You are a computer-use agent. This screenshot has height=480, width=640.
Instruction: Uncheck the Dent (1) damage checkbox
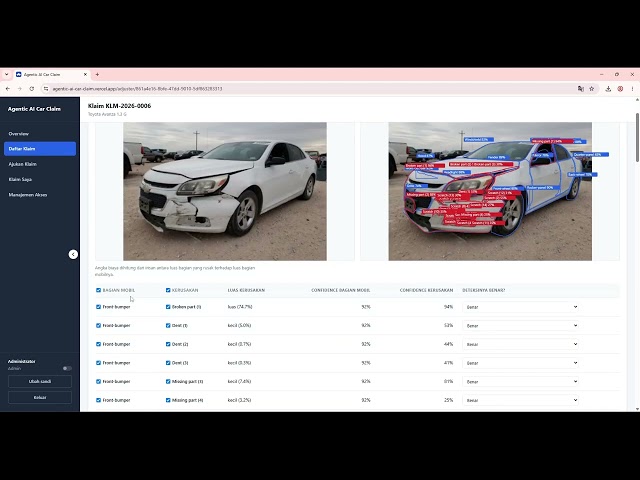pyautogui.click(x=168, y=325)
